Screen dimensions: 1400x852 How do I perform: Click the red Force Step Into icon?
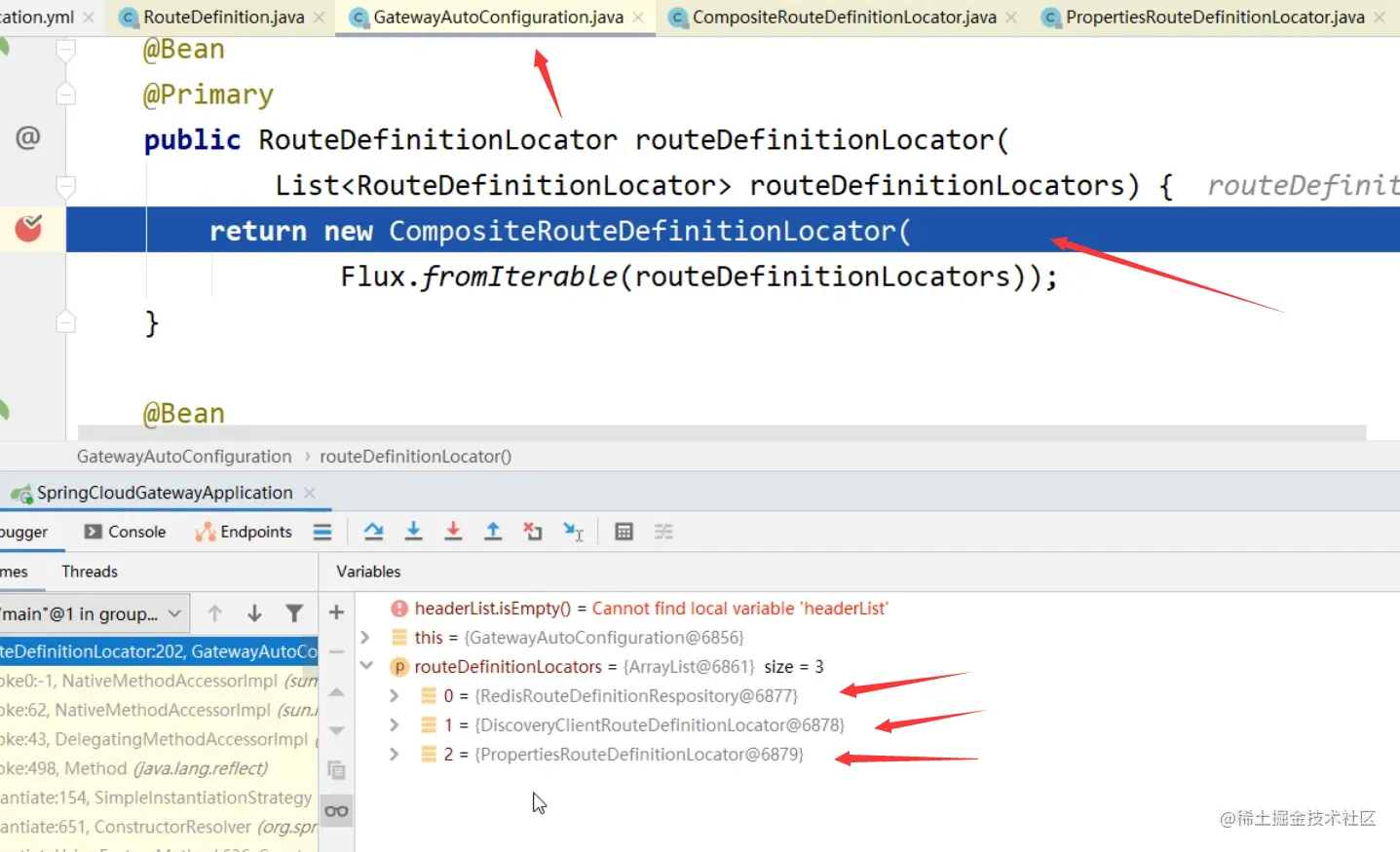tap(453, 532)
